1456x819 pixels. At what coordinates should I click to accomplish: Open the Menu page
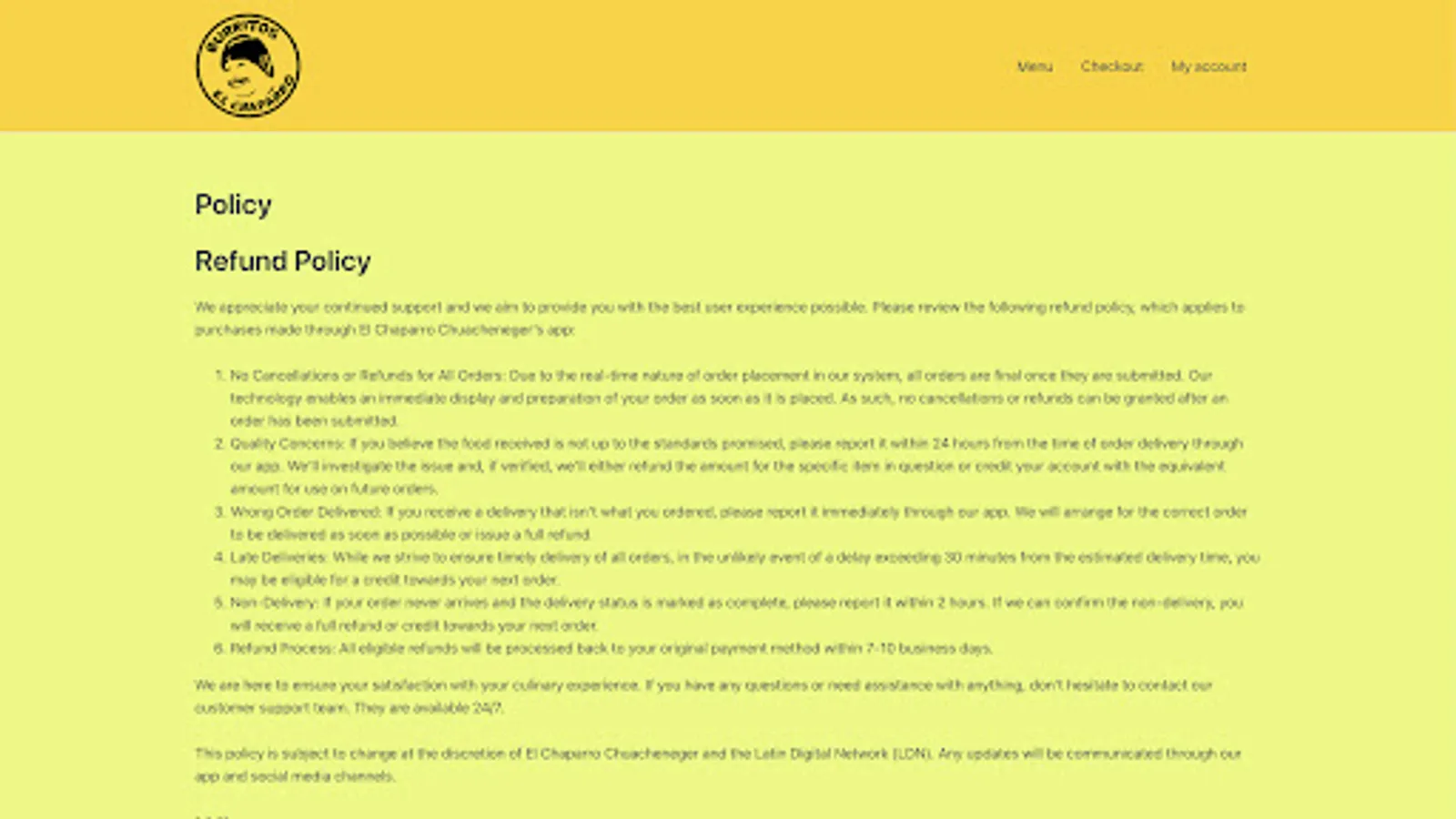[1035, 66]
